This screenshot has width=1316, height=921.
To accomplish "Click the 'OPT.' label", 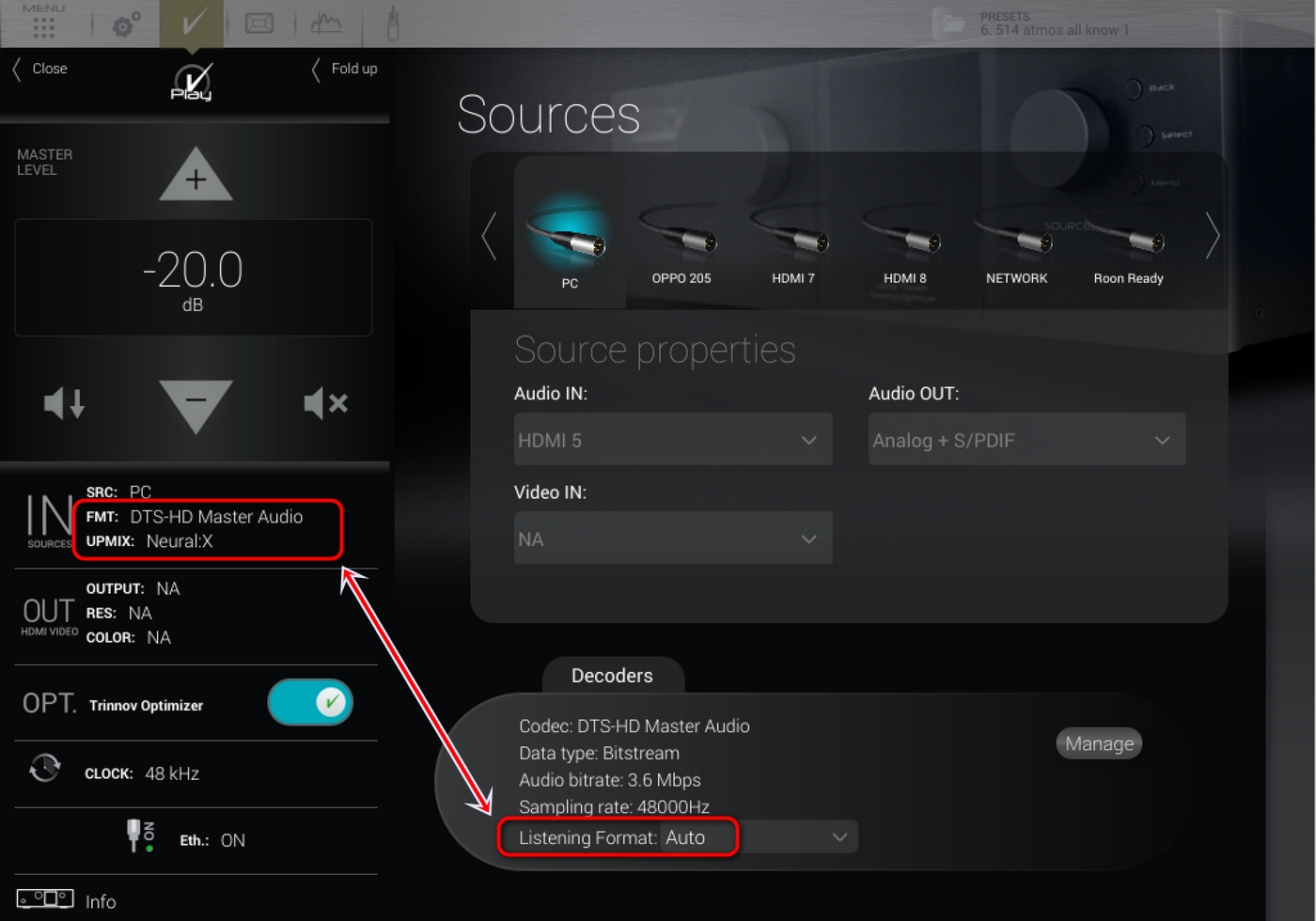I will 49,703.
